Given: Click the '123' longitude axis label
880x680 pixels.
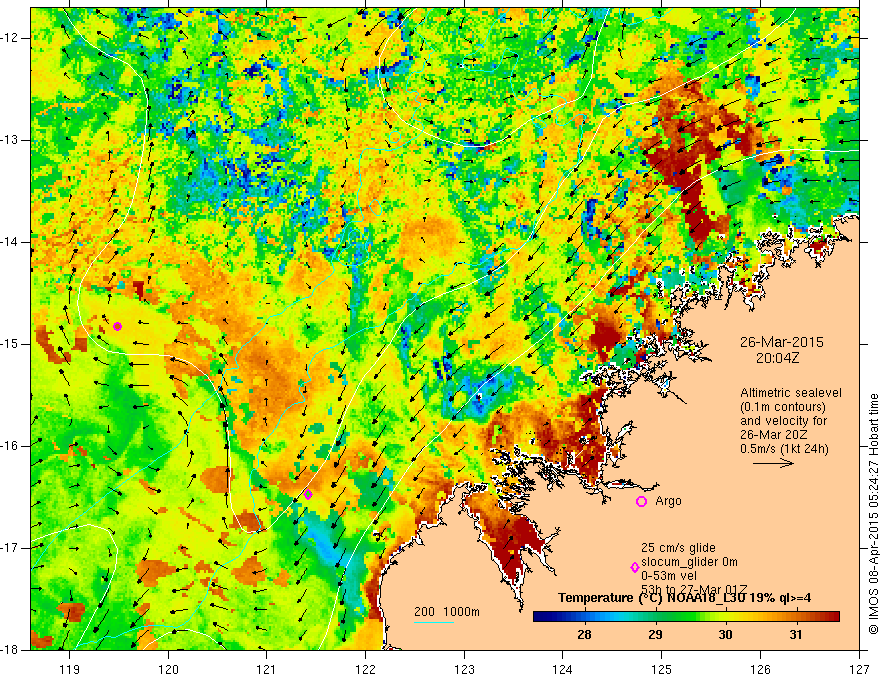Looking at the screenshot, I should tap(464, 669).
